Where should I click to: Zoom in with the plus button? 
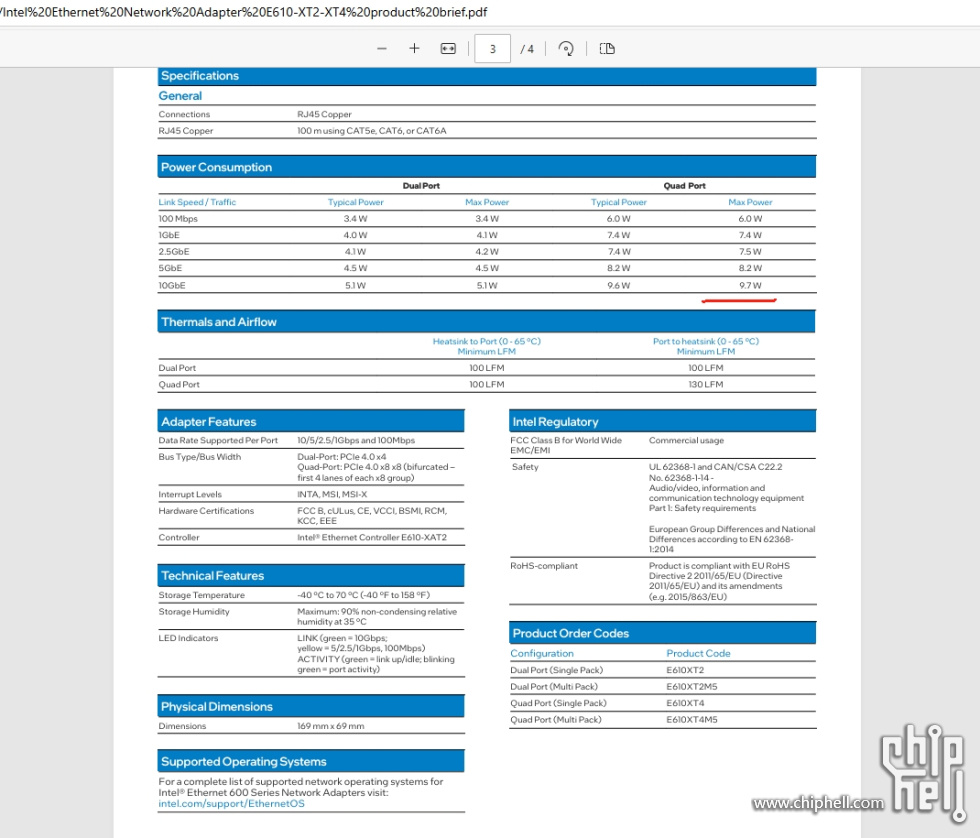click(414, 49)
